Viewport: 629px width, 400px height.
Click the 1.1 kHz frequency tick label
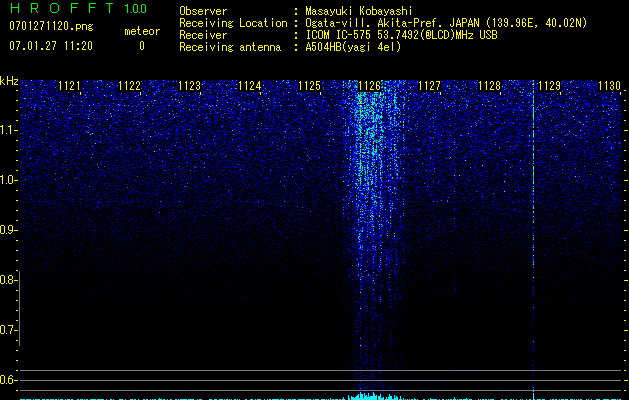(8, 130)
